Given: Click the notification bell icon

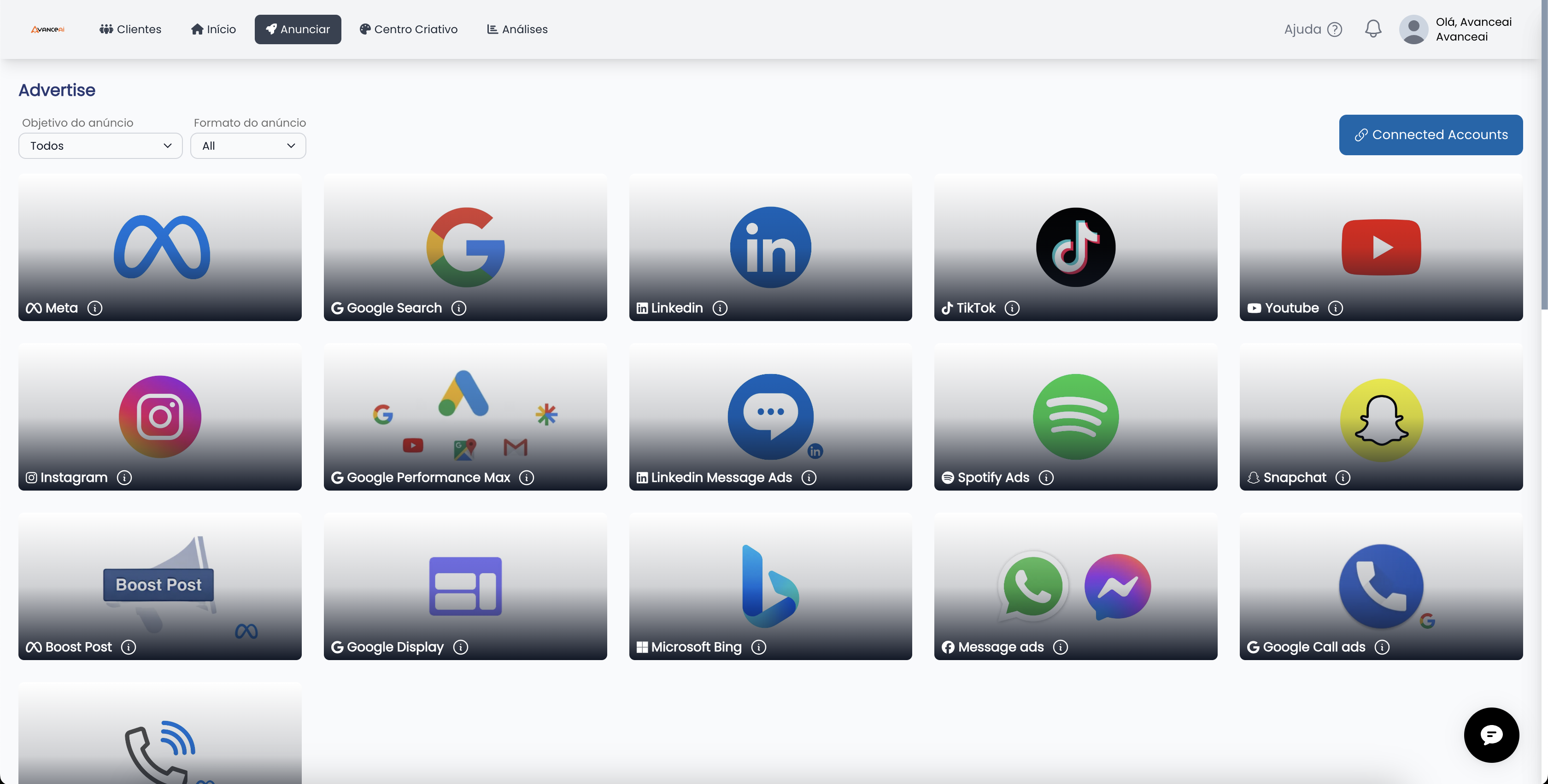Looking at the screenshot, I should pos(1372,29).
